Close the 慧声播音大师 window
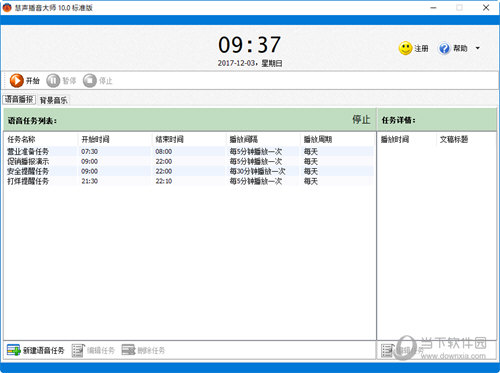This screenshot has width=500, height=373. click(486, 8)
